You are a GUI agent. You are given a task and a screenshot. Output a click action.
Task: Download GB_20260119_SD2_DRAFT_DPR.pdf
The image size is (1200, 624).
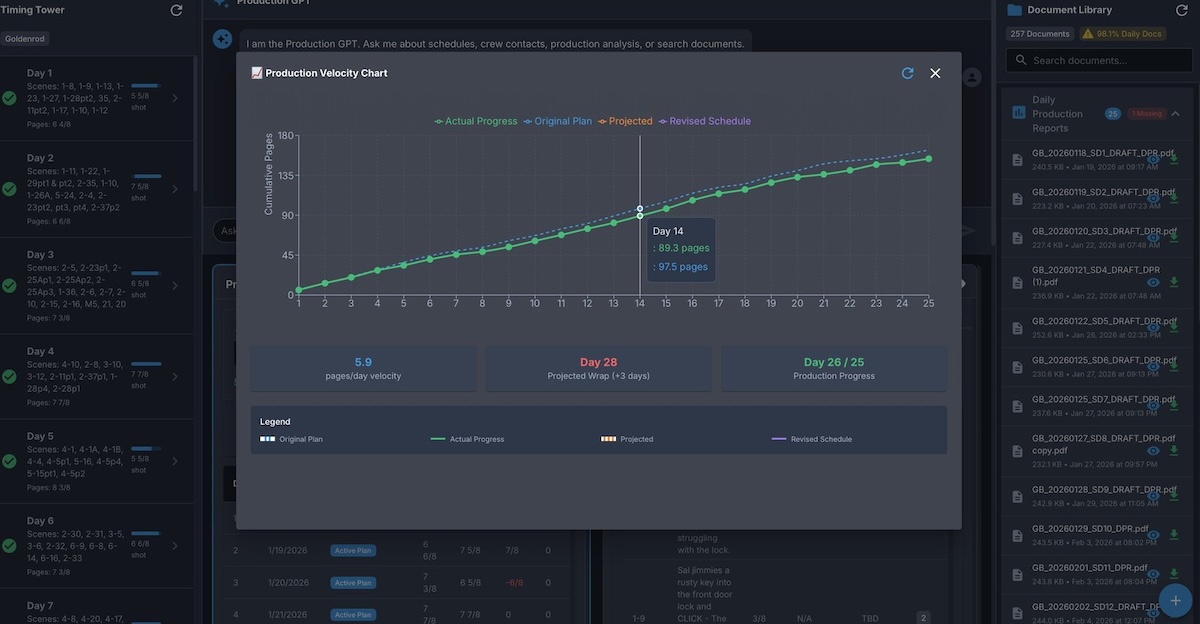(1174, 198)
